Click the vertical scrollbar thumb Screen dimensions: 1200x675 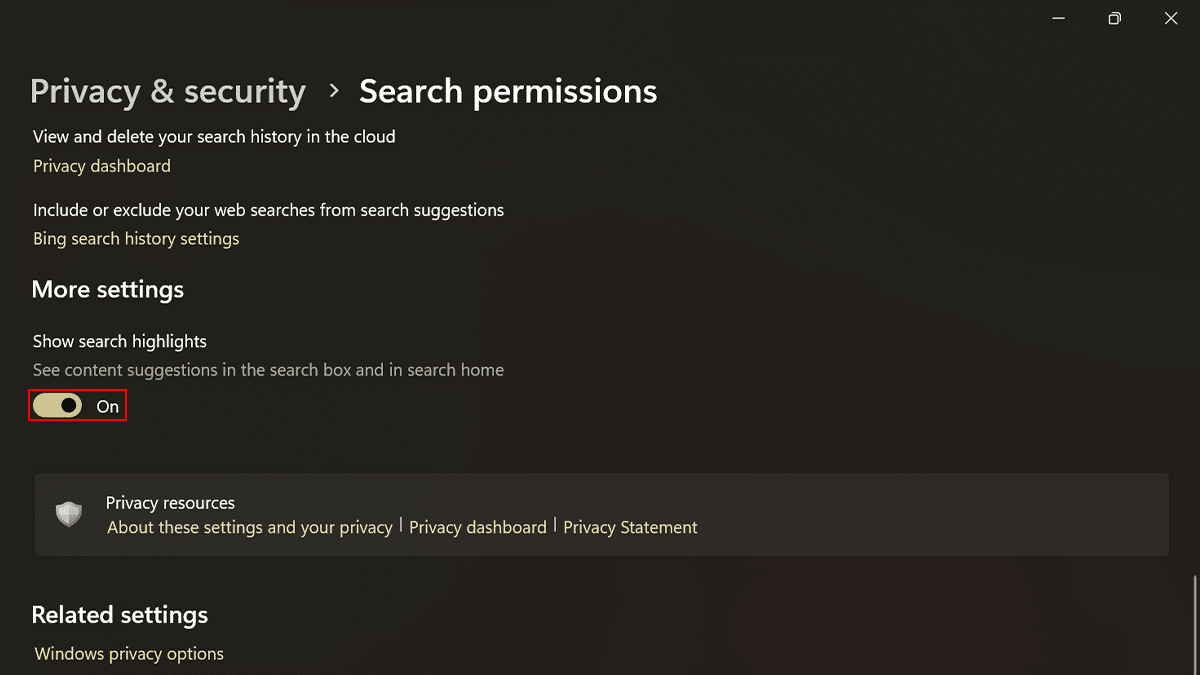coord(1195,625)
